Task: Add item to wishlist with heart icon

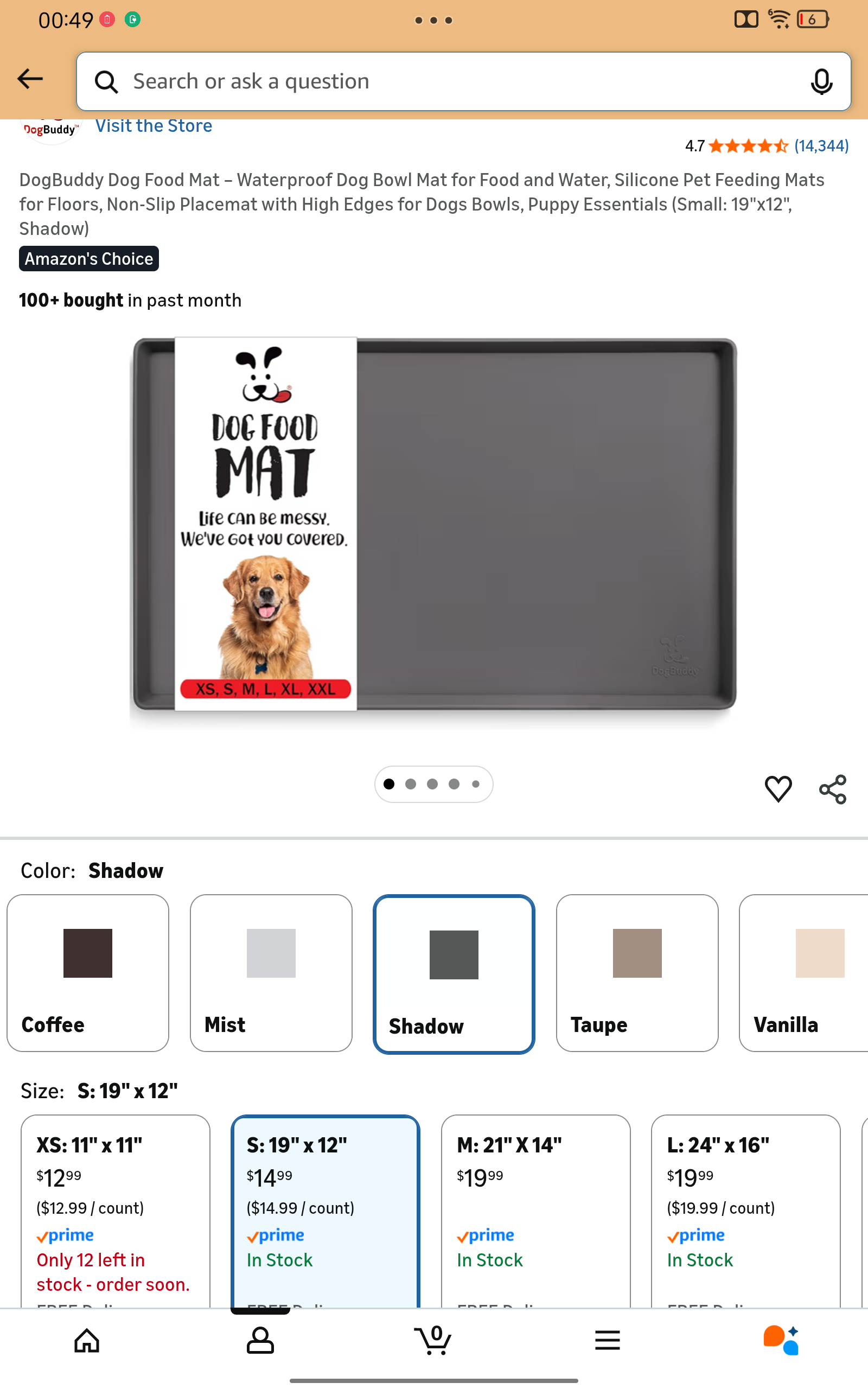Action: click(778, 789)
